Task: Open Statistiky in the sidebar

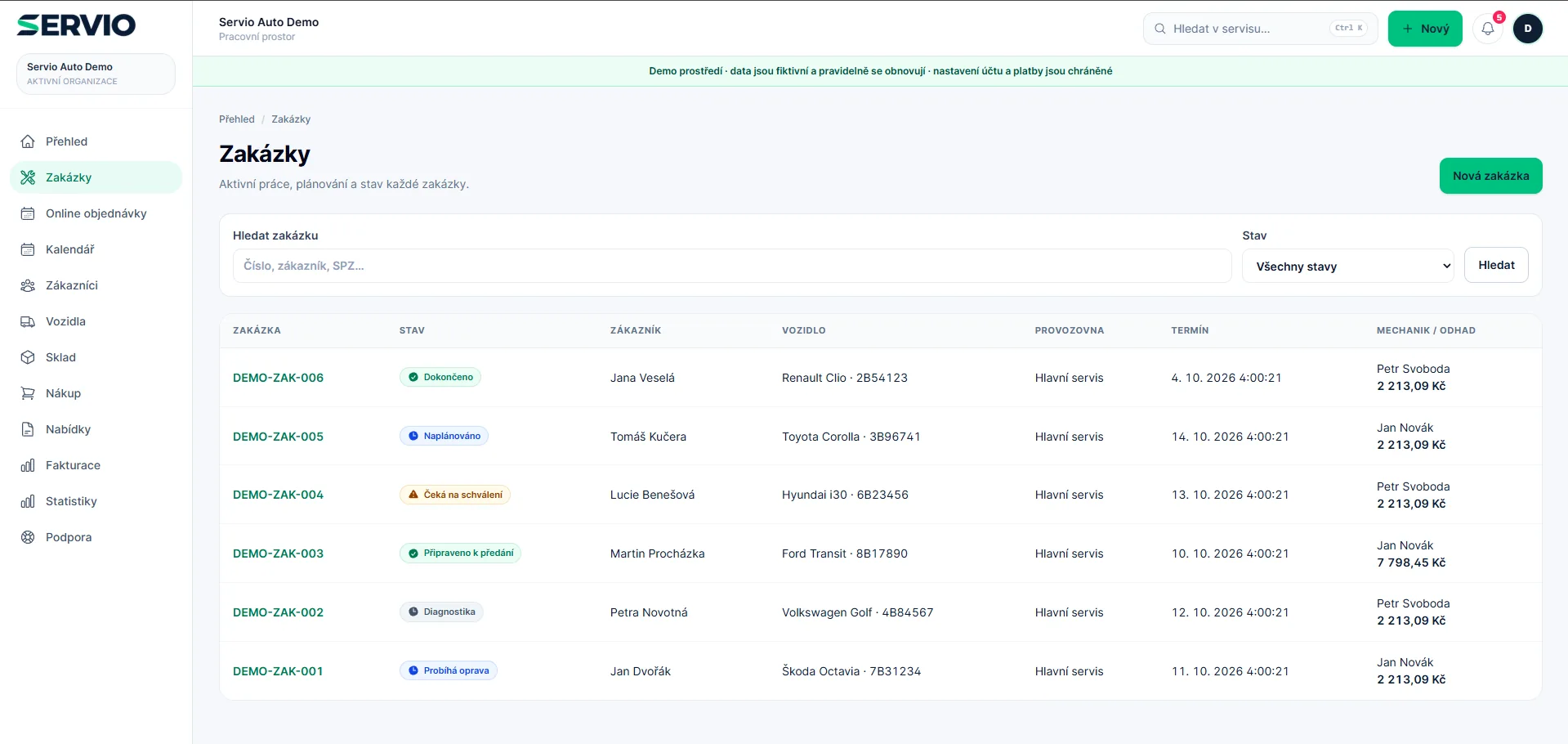Action: (x=96, y=501)
